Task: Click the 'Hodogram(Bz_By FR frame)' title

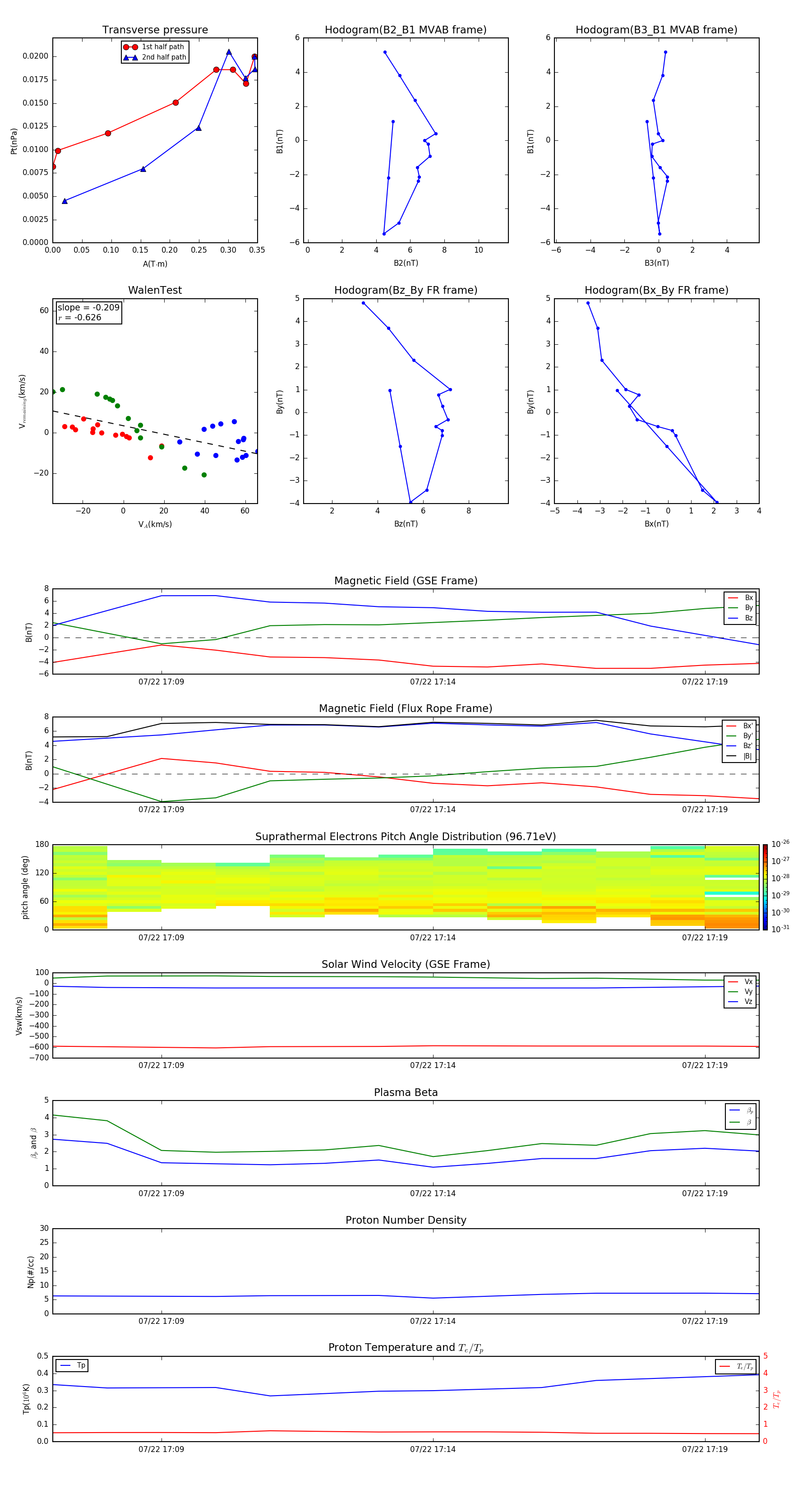Action: point(406,290)
